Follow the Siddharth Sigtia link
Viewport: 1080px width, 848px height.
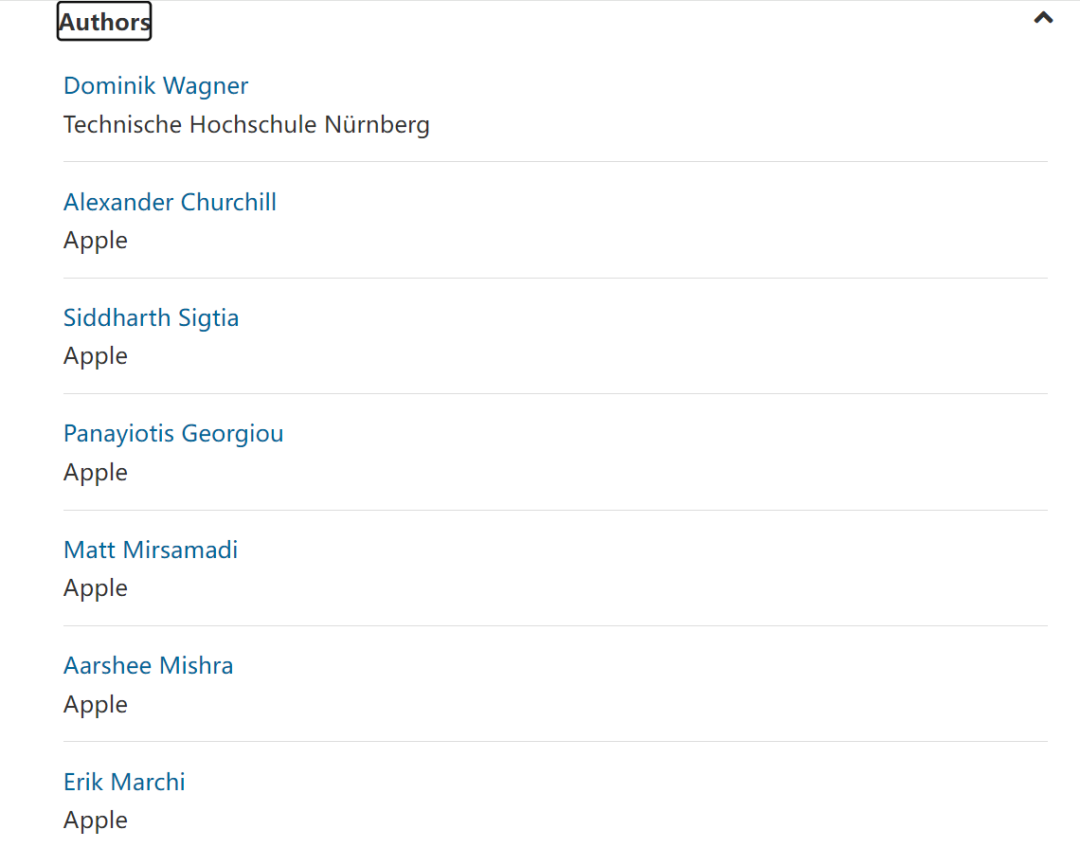coord(151,318)
